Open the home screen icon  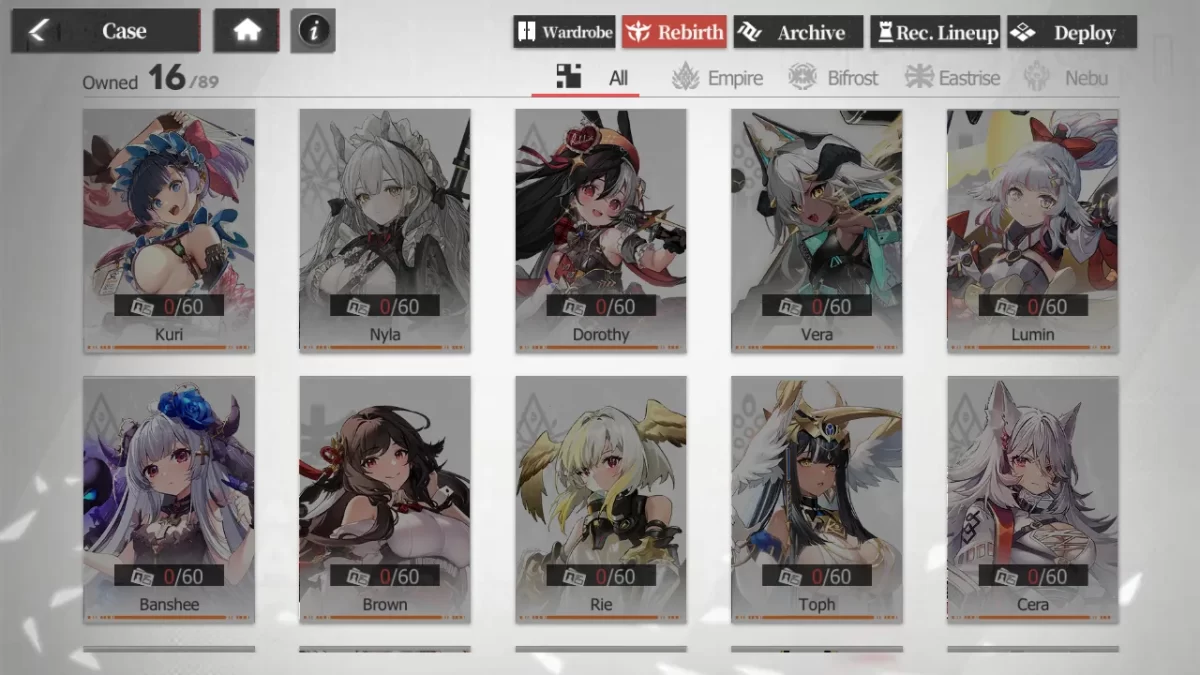tap(247, 31)
